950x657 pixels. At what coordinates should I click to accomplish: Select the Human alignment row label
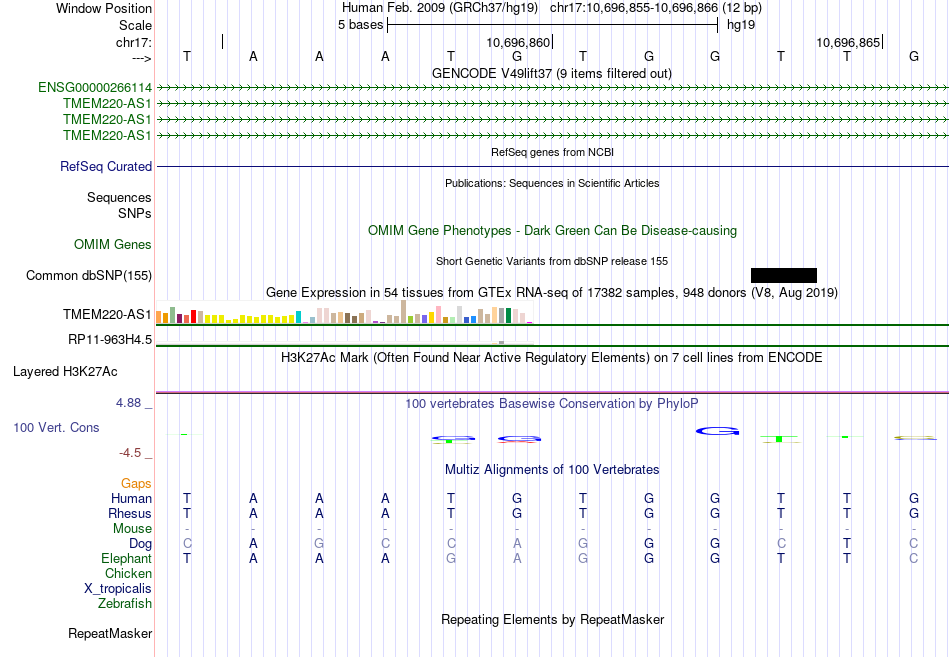[131, 499]
